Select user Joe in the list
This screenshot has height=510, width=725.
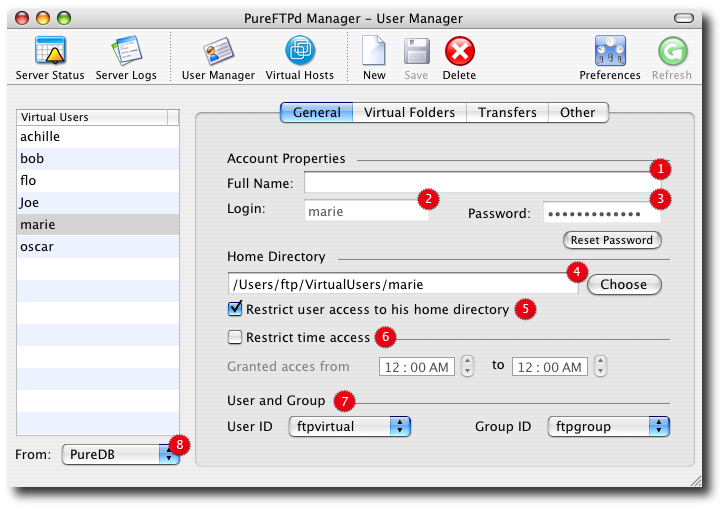point(98,203)
